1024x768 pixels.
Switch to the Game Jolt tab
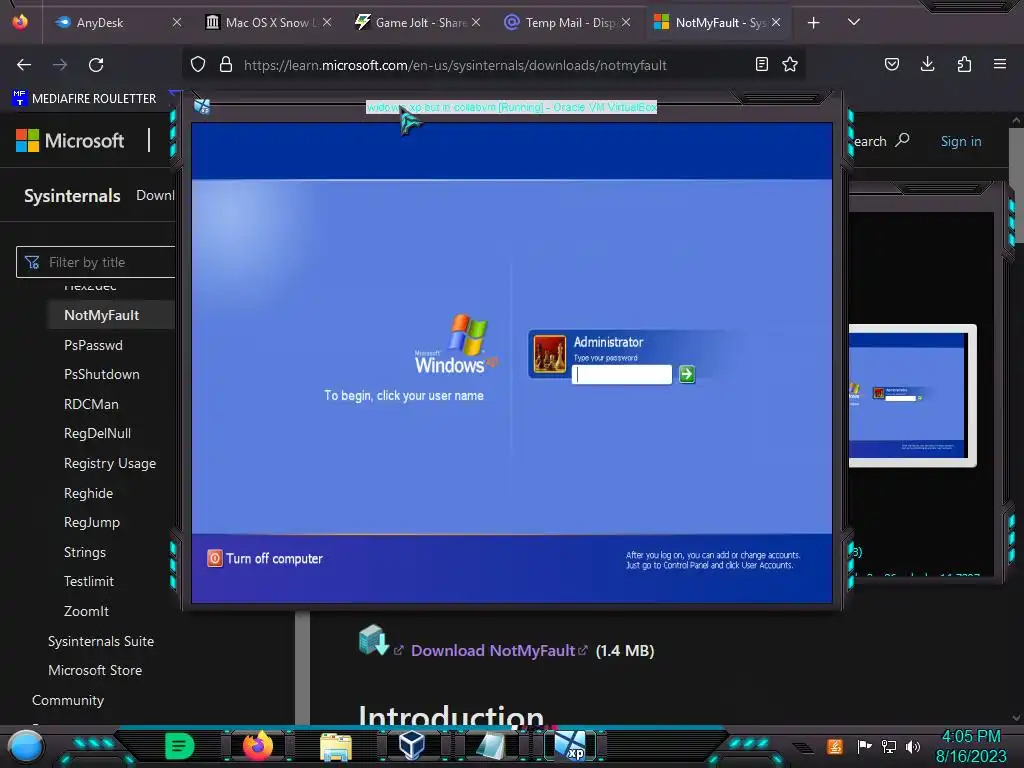pos(418,23)
